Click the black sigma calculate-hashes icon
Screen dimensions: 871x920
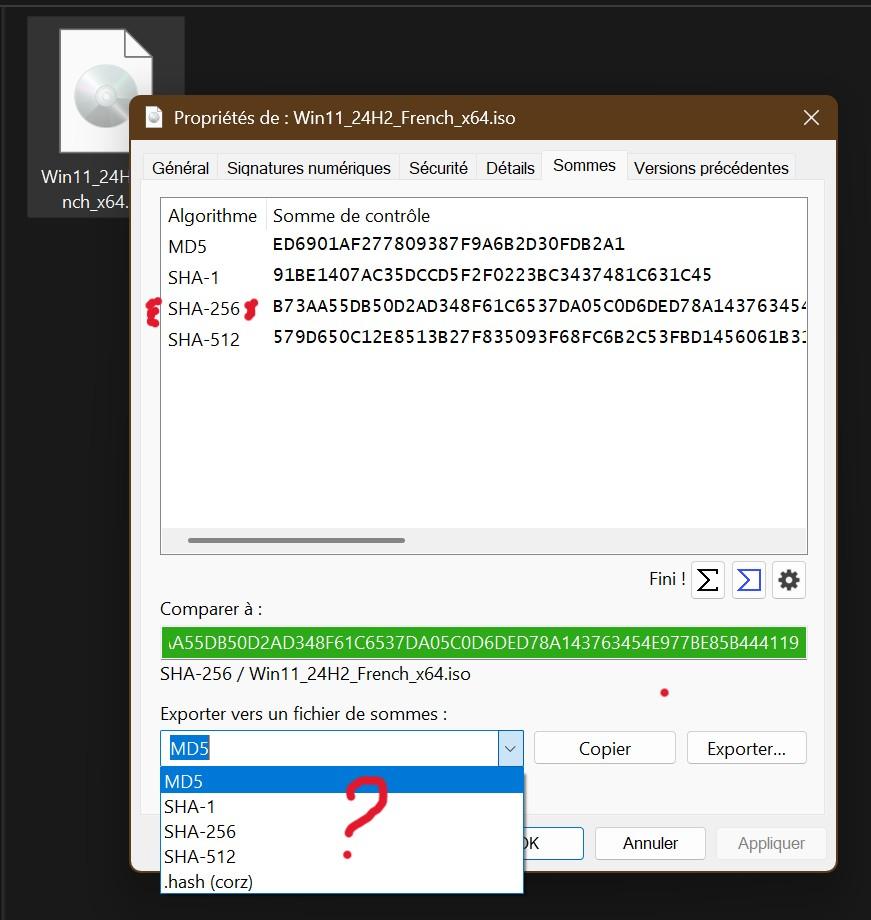707,580
